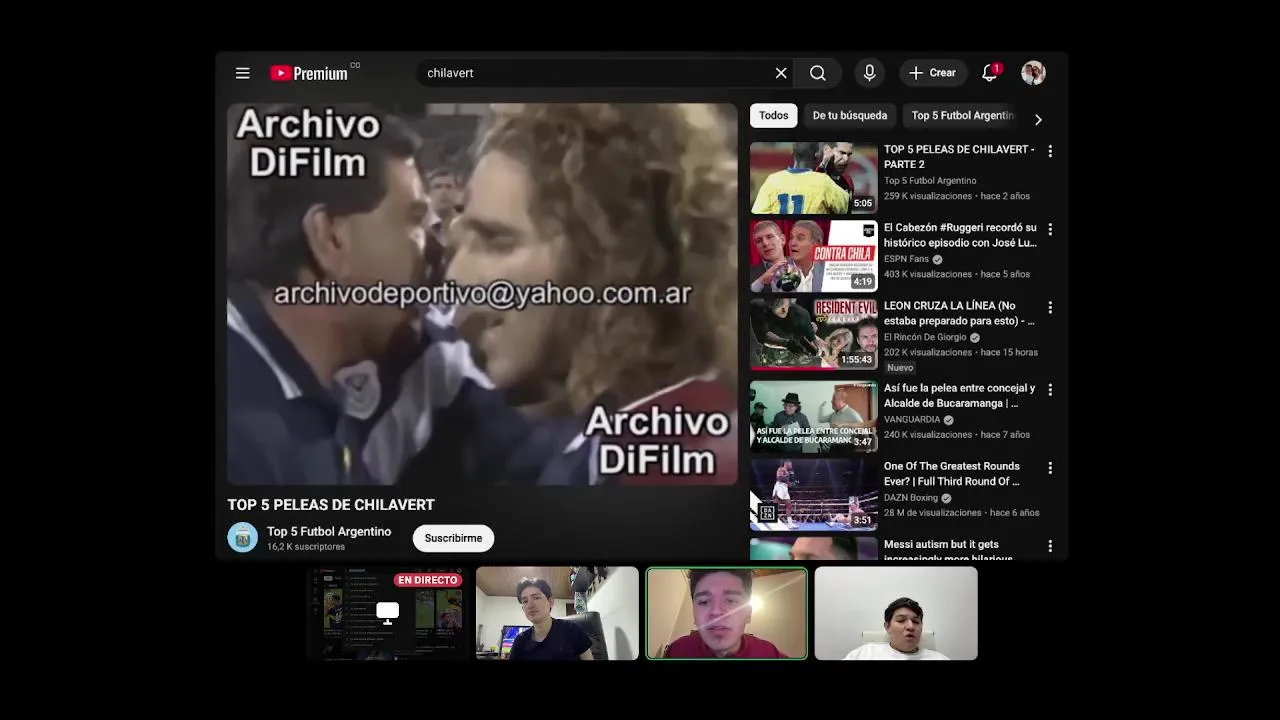
Task: Select the Top 5 Futbol Argentino chip
Action: click(x=962, y=116)
